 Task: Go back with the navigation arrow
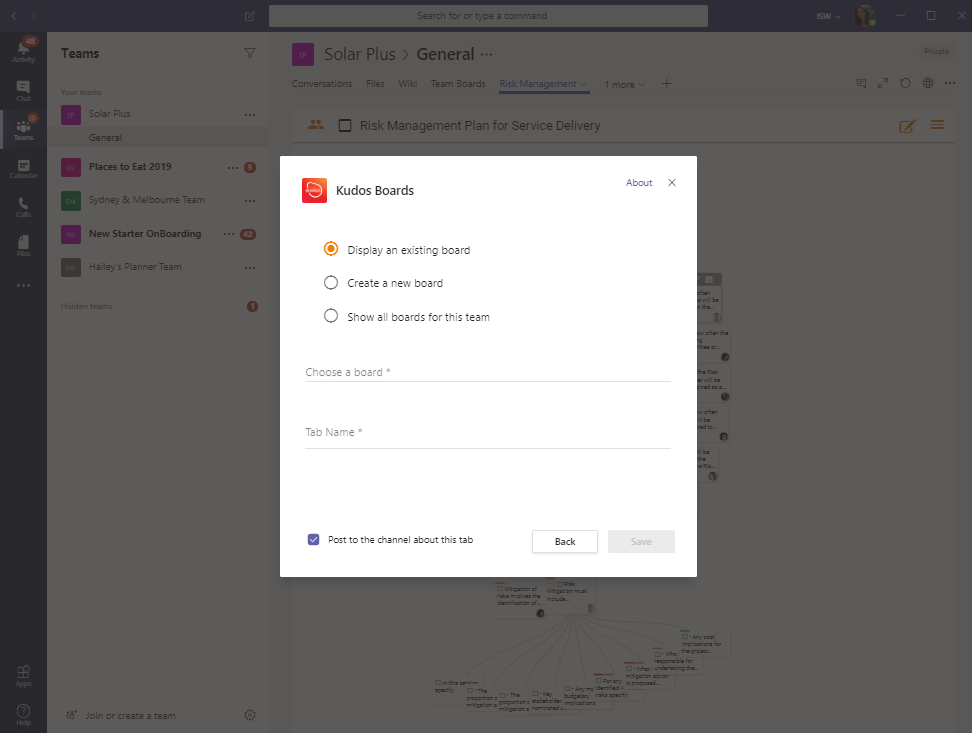click(14, 16)
